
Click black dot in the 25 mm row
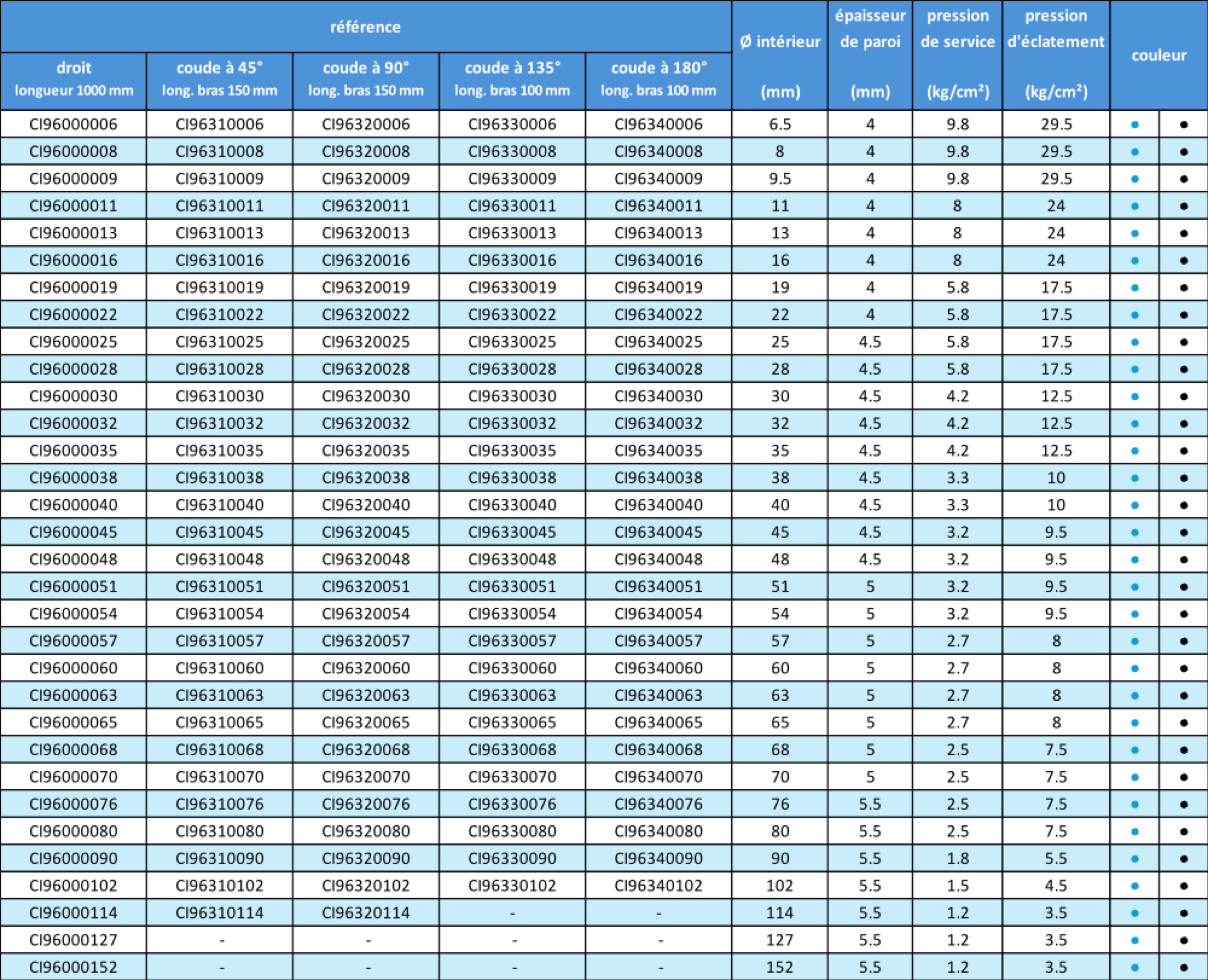[1184, 342]
